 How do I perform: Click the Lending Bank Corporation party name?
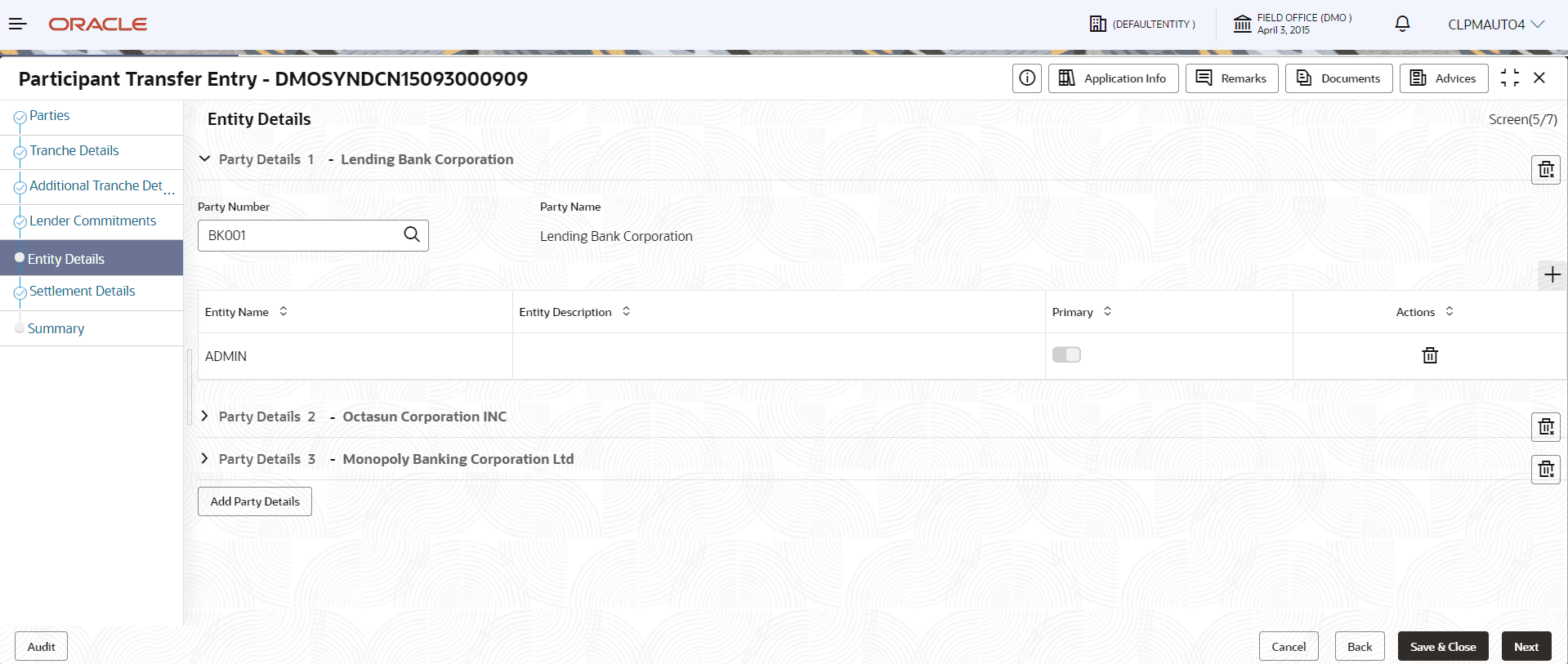coord(616,237)
